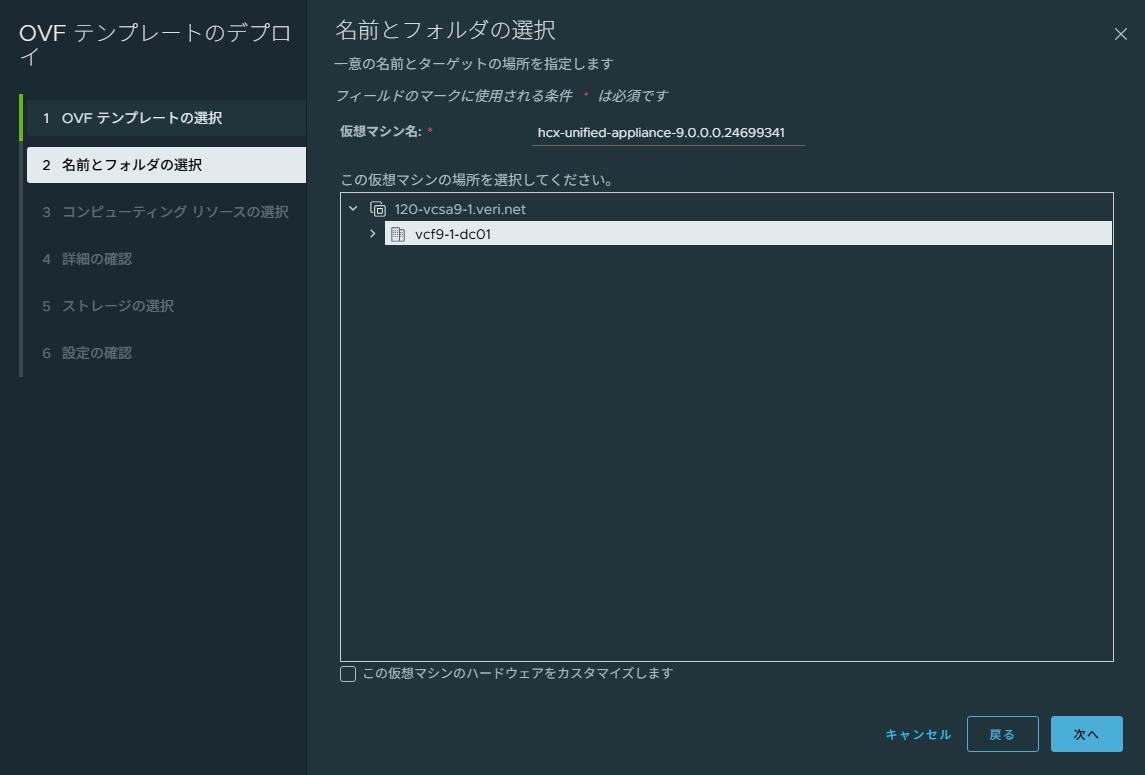This screenshot has height=775, width=1145.
Task: Click the 次へ button
Action: (1086, 733)
